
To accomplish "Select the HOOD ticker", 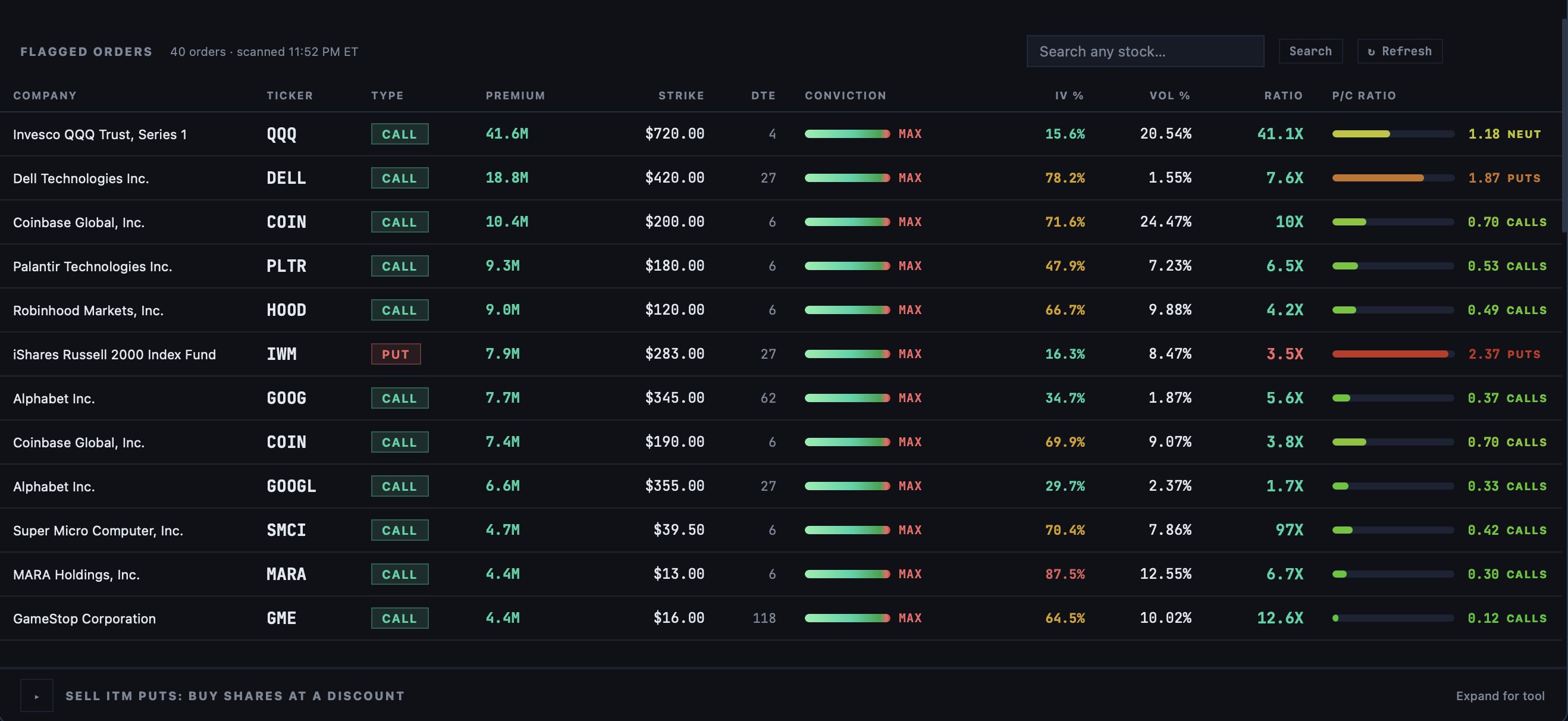I will [286, 310].
